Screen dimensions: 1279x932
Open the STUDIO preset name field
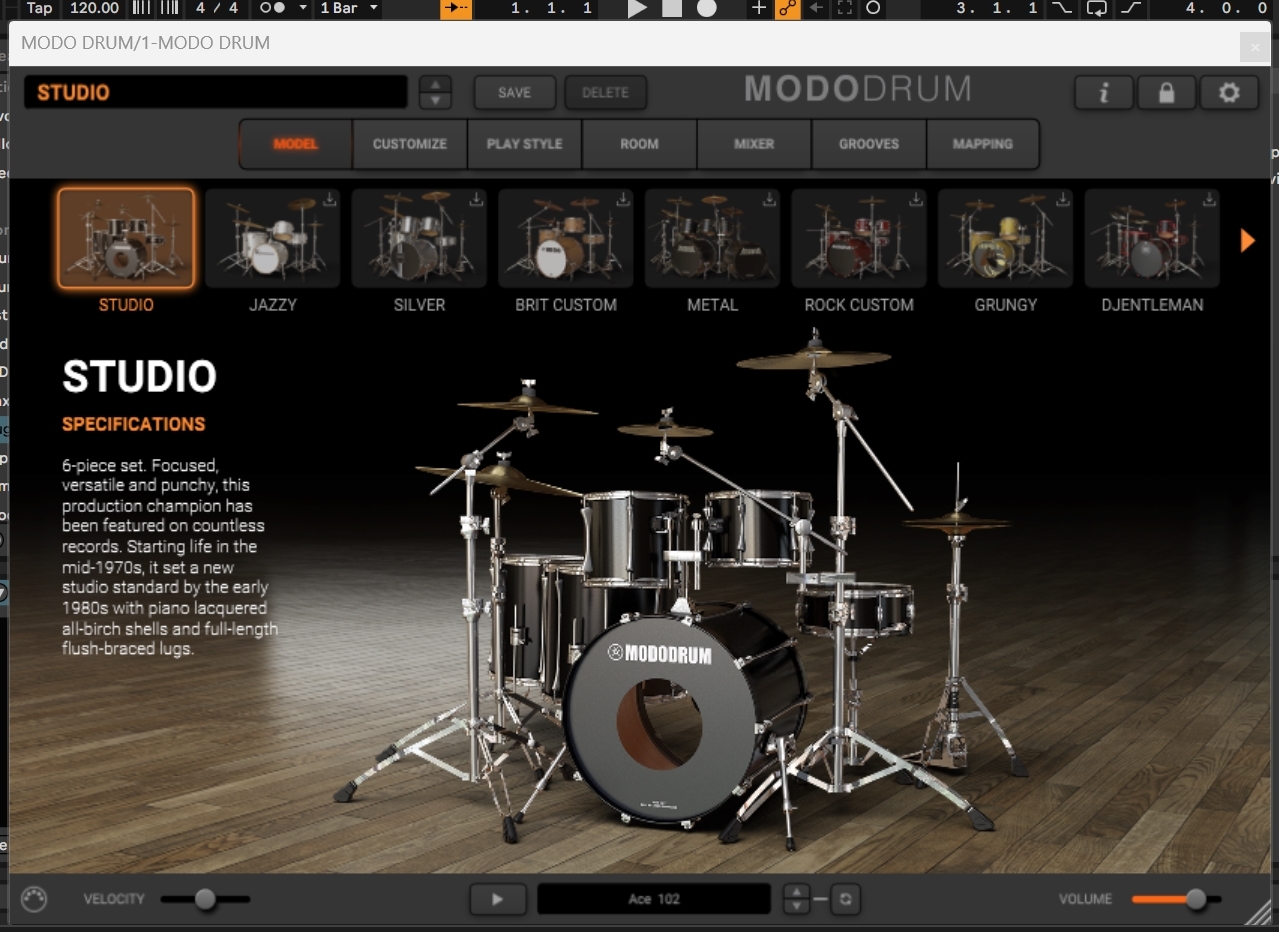(216, 93)
